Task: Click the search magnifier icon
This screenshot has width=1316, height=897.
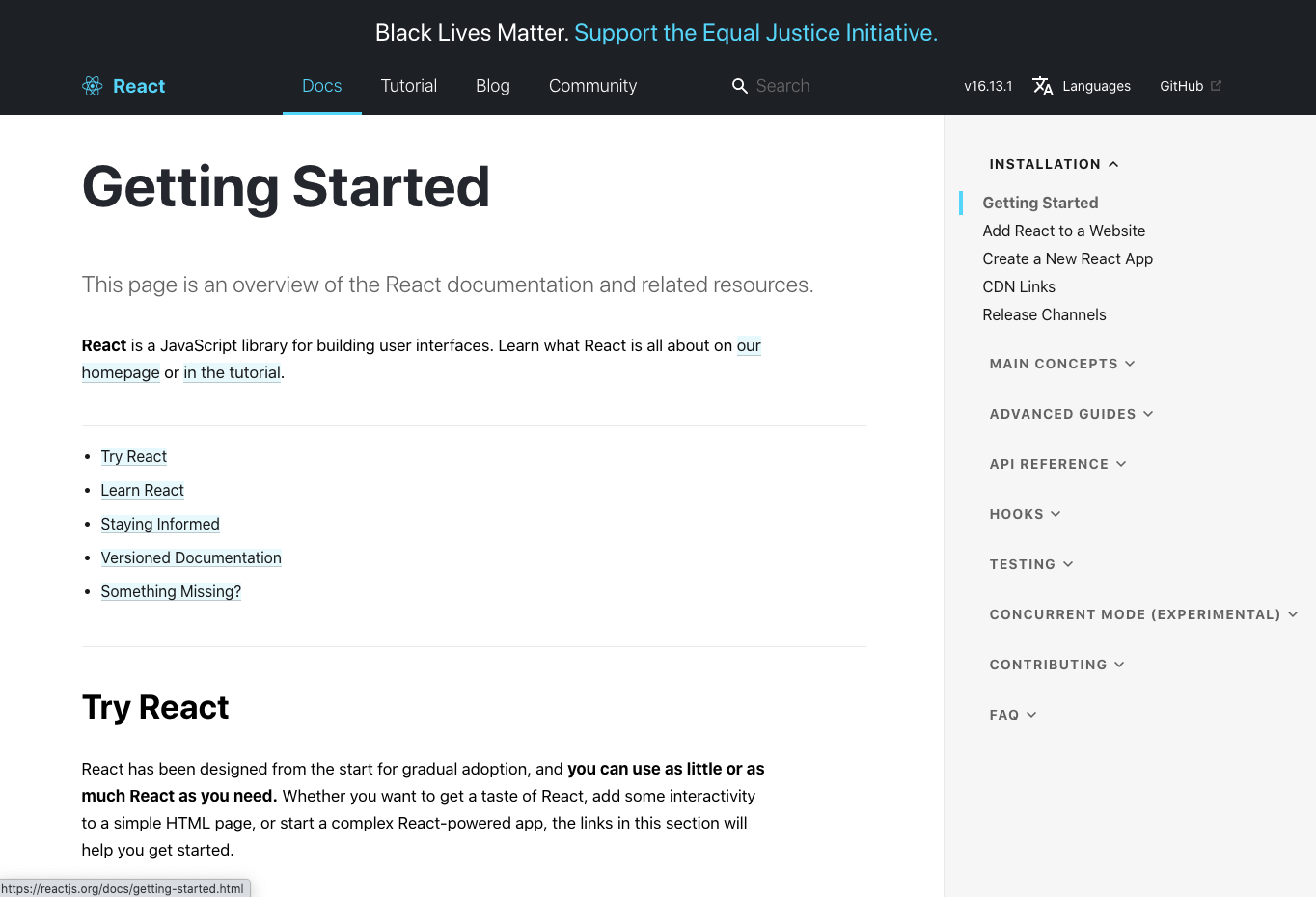Action: pos(740,86)
